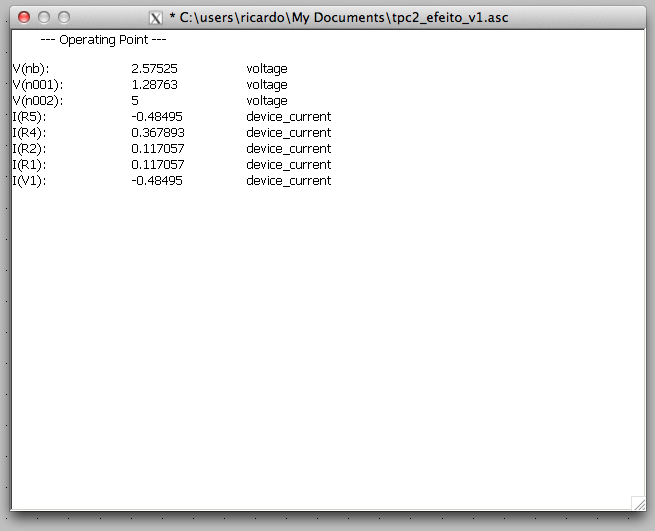
Task: Select the I(V1) source current label
Action: click(30, 181)
